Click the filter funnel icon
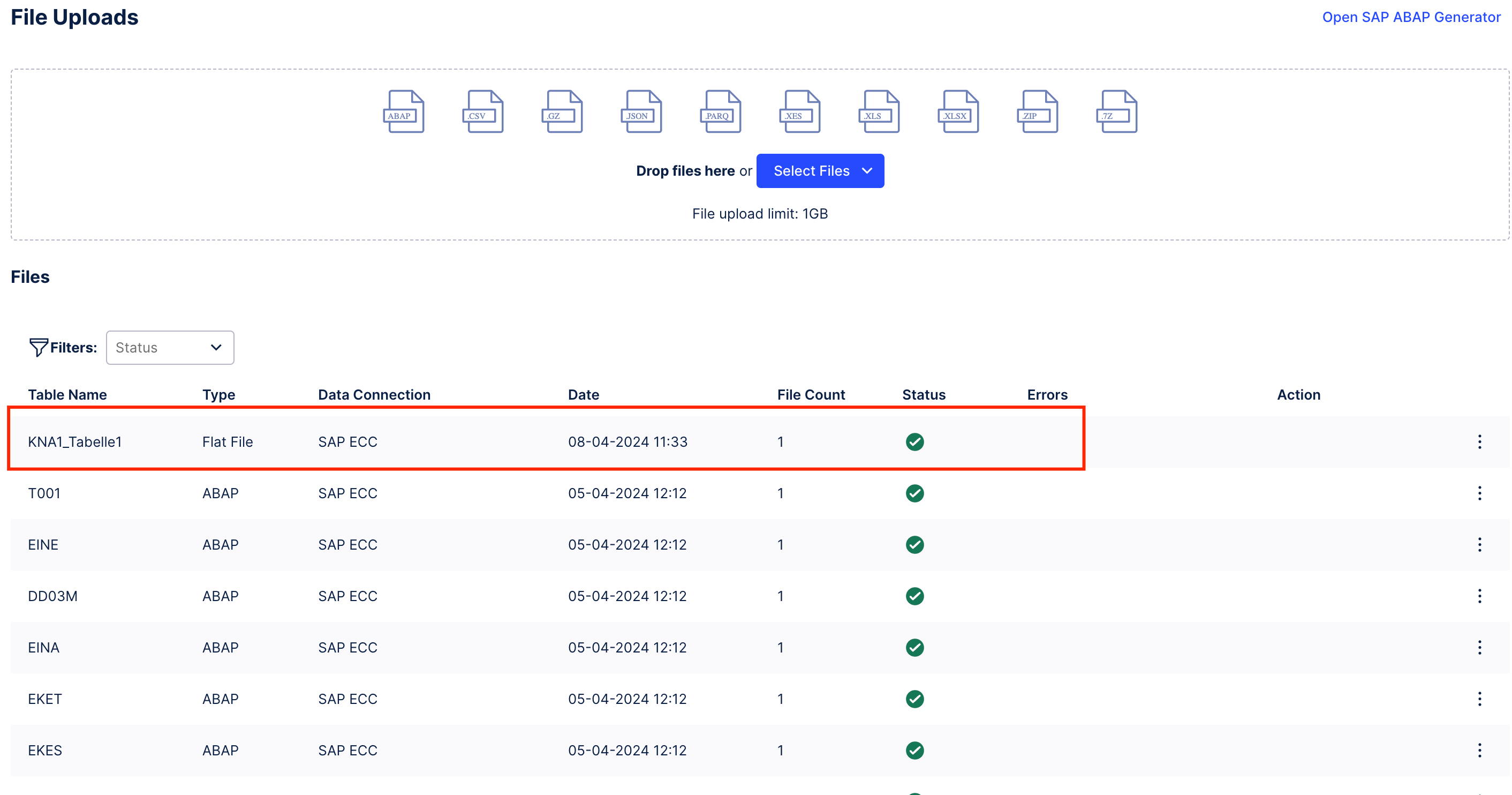Image resolution: width=1512 pixels, height=795 pixels. [38, 348]
